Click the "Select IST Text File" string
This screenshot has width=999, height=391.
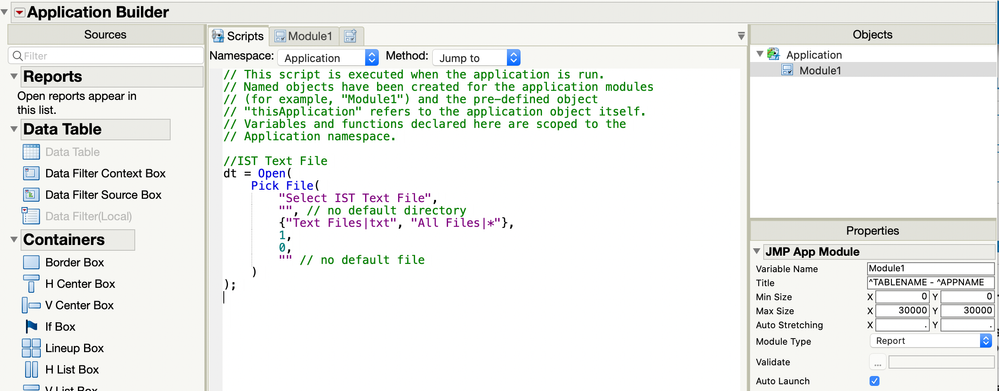[x=357, y=198]
